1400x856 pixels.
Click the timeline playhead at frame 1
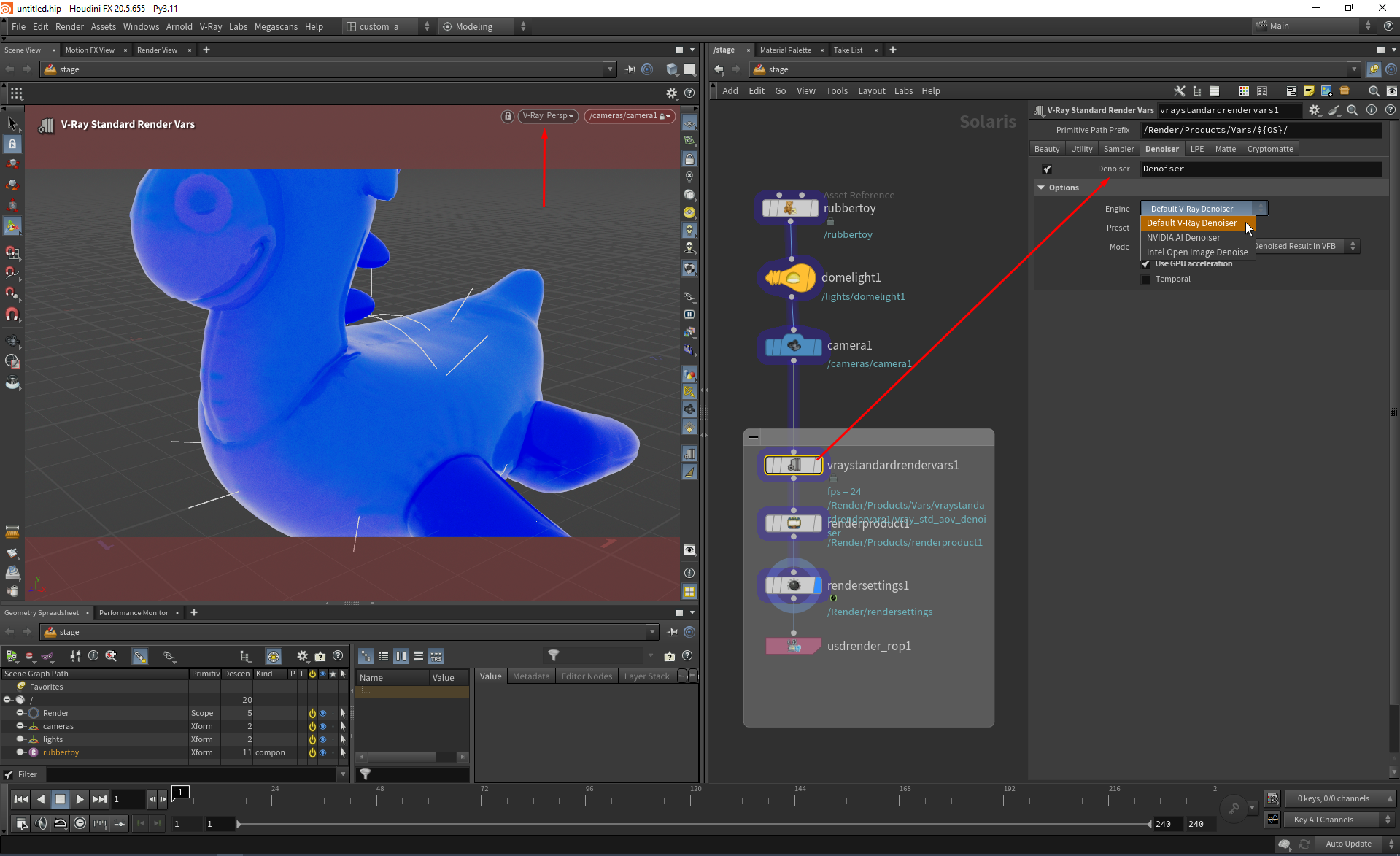pyautogui.click(x=180, y=793)
